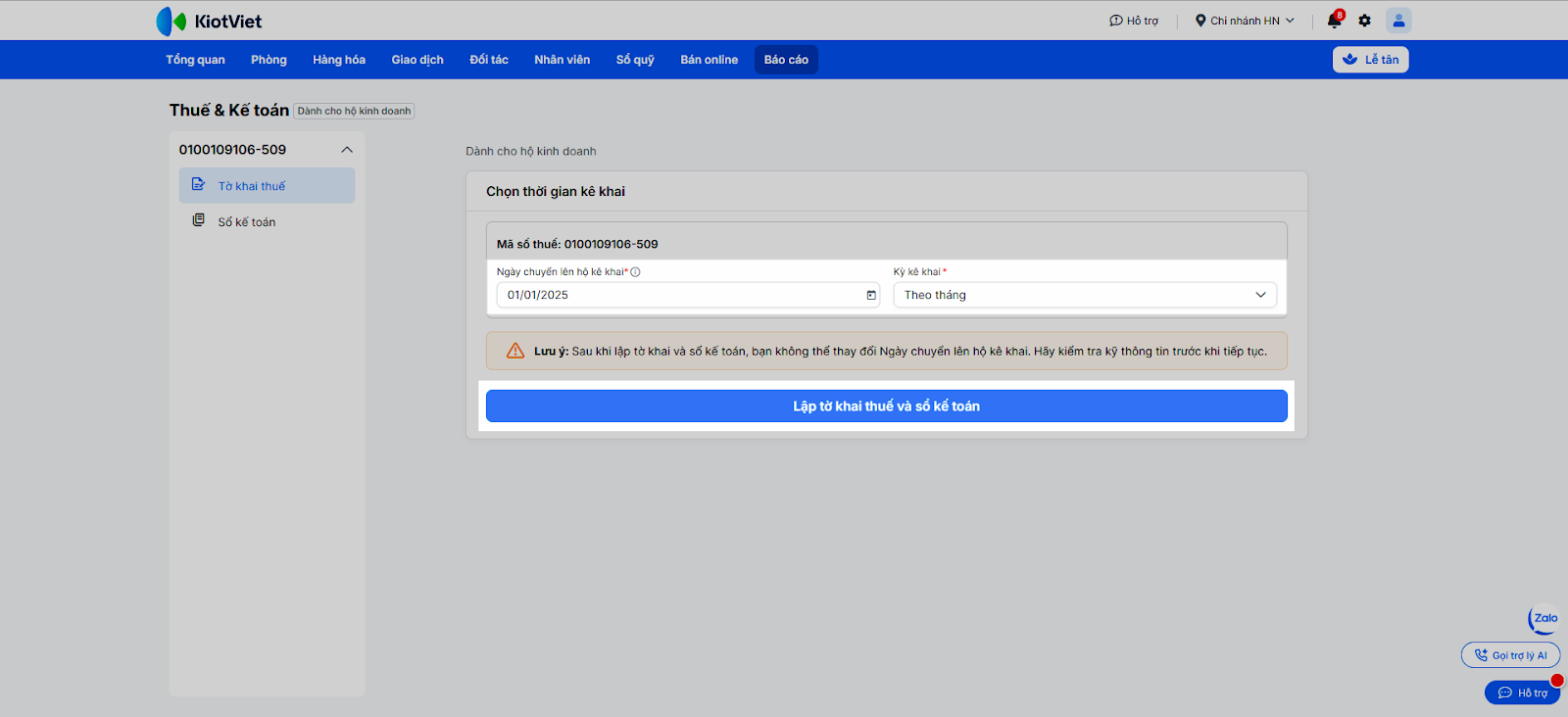
Task: Open the notification bell
Action: [x=1335, y=21]
